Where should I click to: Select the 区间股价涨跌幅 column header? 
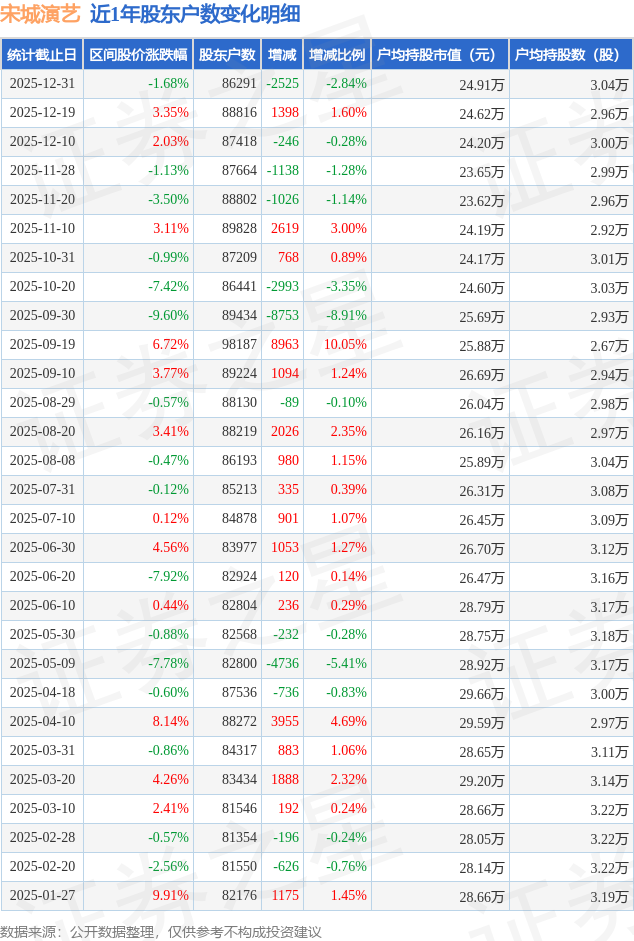click(137, 55)
